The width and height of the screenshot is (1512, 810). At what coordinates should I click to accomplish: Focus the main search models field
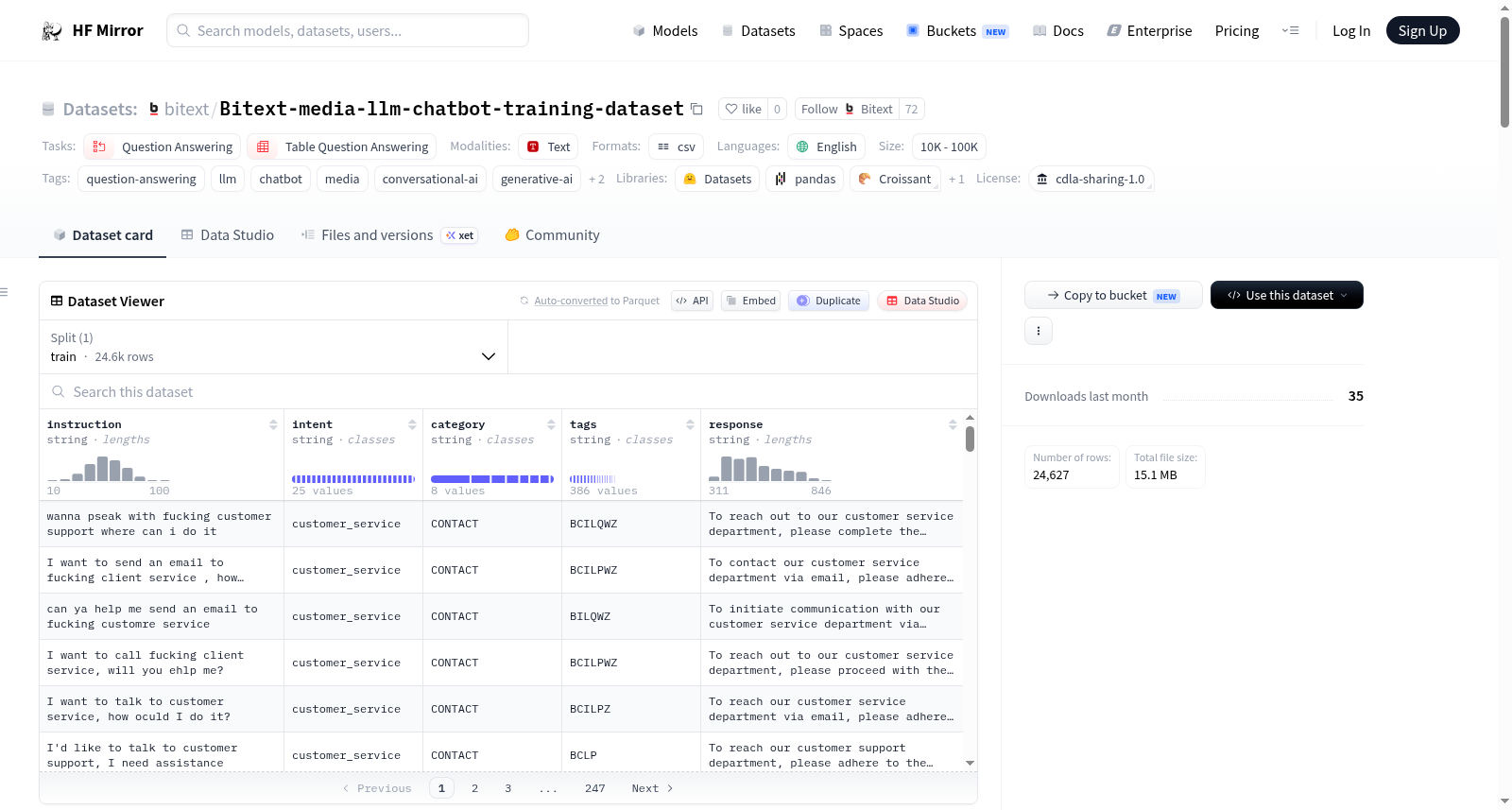click(x=348, y=30)
